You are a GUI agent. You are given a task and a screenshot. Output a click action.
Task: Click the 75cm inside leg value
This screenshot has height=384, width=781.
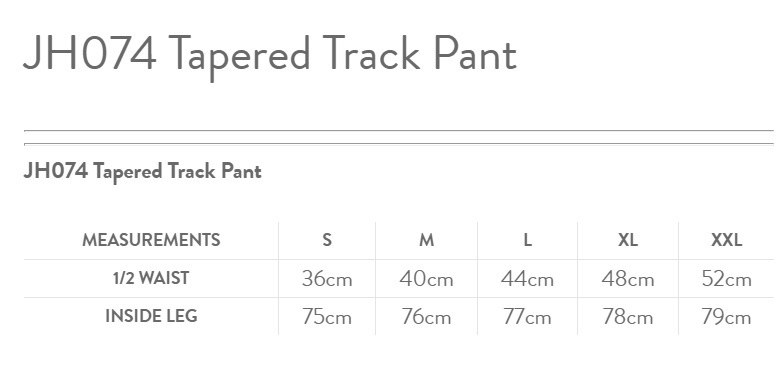point(327,317)
